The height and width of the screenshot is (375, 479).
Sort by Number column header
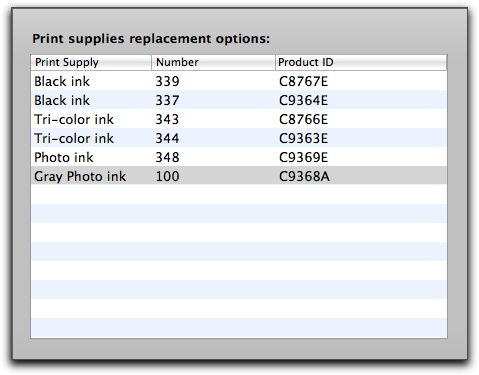coord(213,62)
